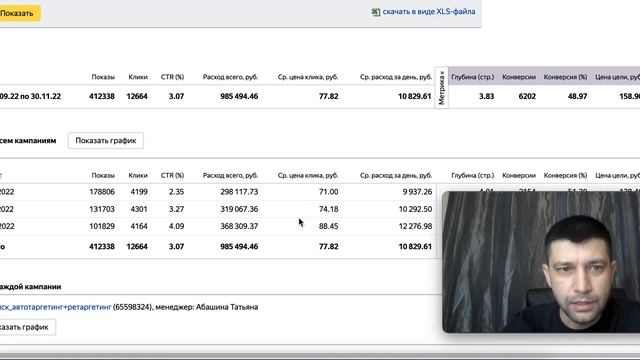This screenshot has height=360, width=640.
Task: Click the value 3.83 depth
Action: point(486,96)
